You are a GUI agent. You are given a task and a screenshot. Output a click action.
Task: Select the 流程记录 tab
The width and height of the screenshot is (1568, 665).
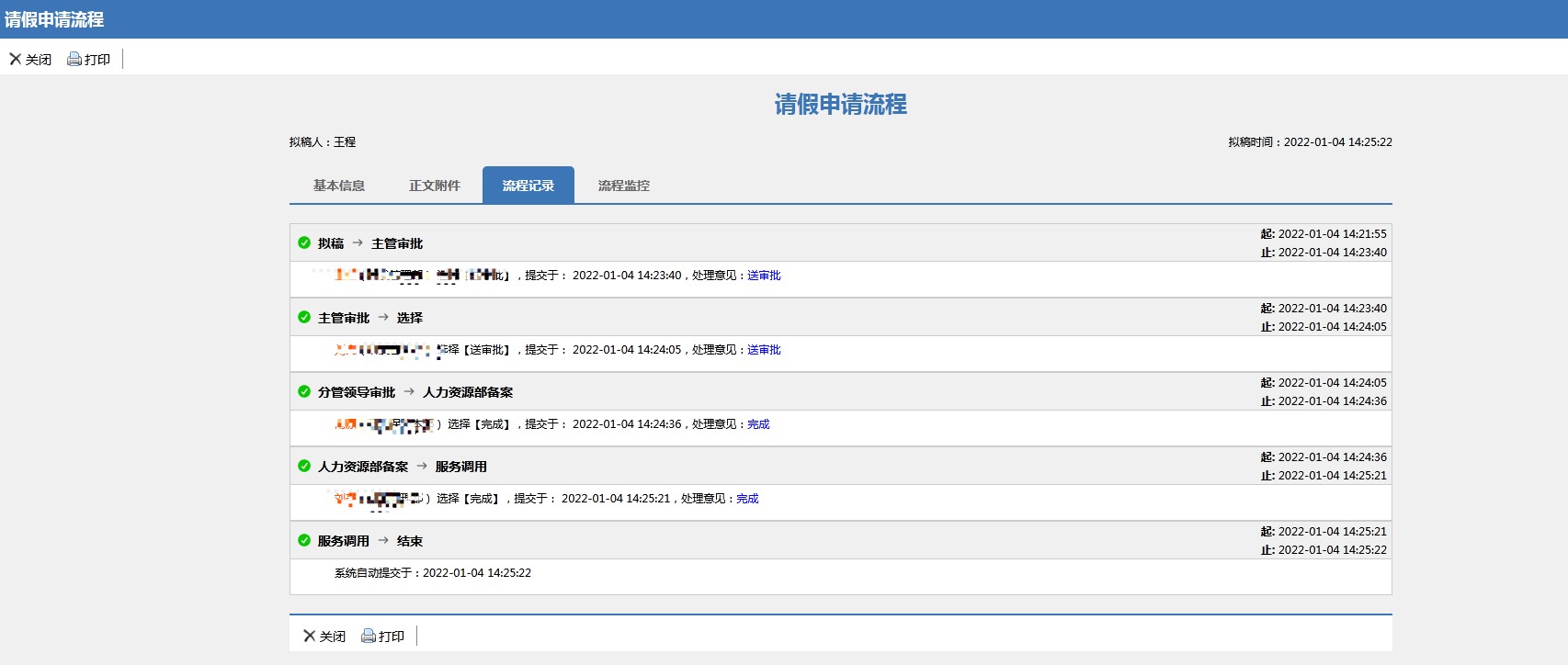[x=528, y=186]
